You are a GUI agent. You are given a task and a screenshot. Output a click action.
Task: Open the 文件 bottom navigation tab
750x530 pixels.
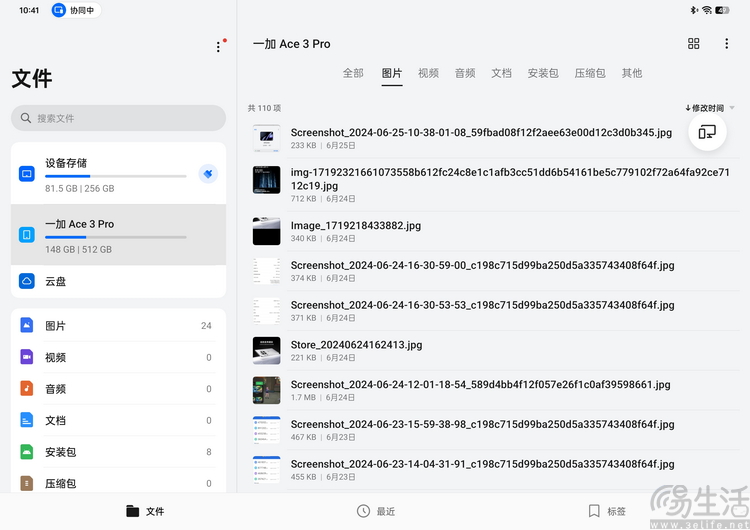pyautogui.click(x=145, y=511)
